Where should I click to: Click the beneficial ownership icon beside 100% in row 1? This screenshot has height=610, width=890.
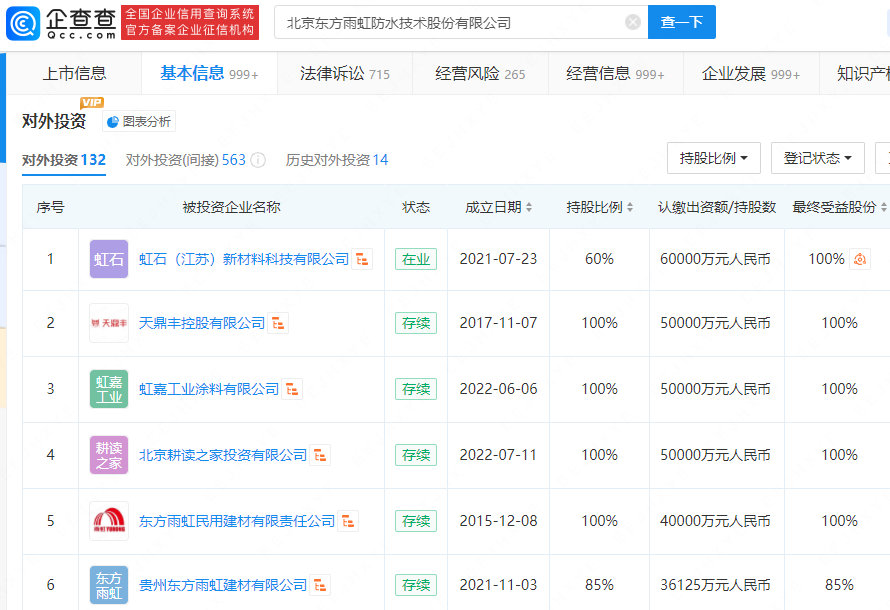[860, 259]
